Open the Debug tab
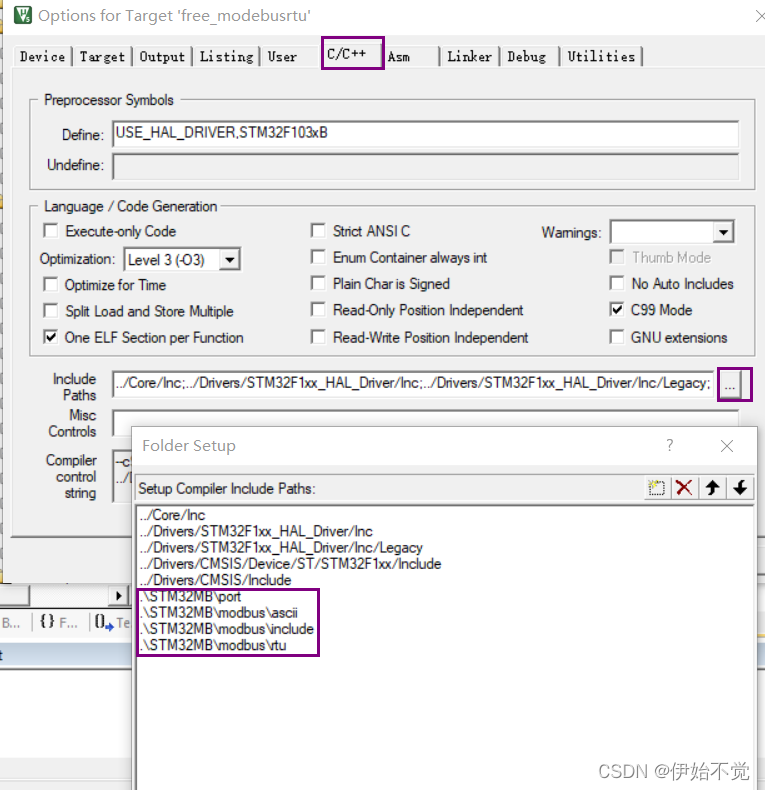Viewport: 765px width, 790px height. coord(526,56)
